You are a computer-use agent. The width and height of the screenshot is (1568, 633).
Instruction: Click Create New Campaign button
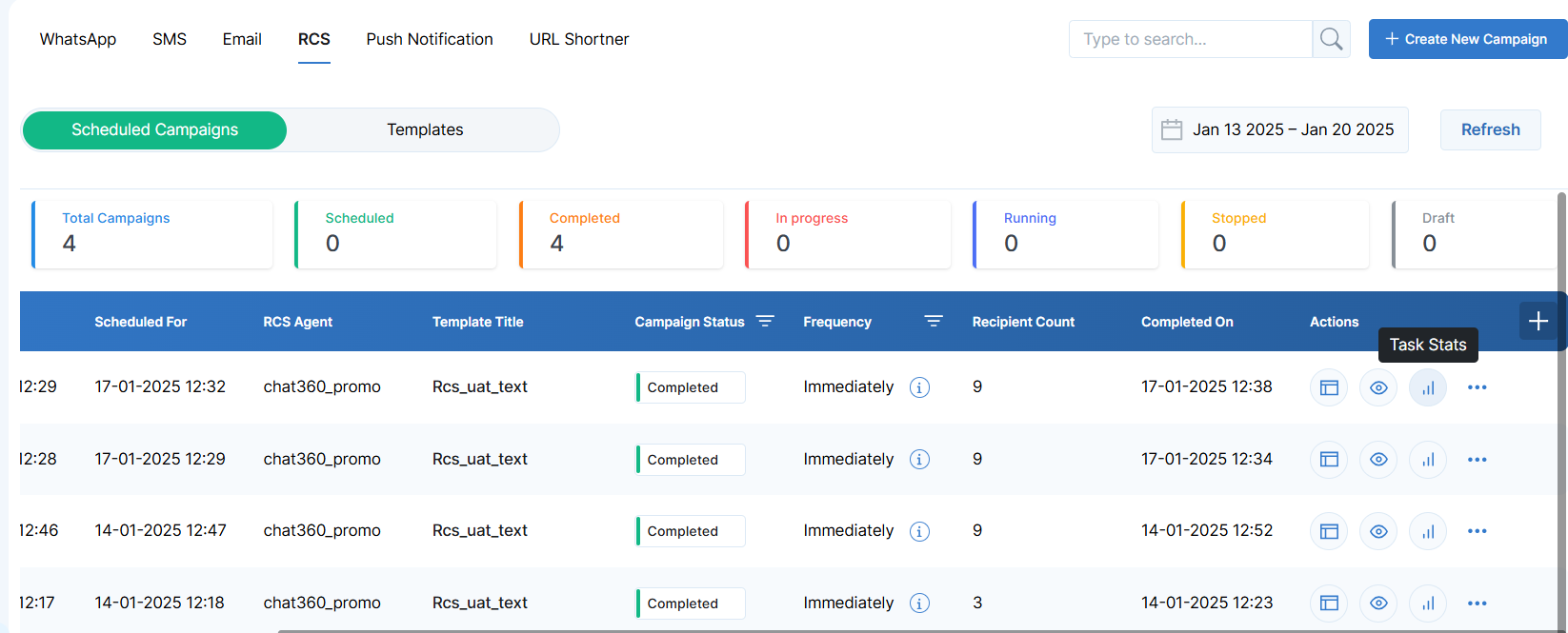pos(1468,39)
